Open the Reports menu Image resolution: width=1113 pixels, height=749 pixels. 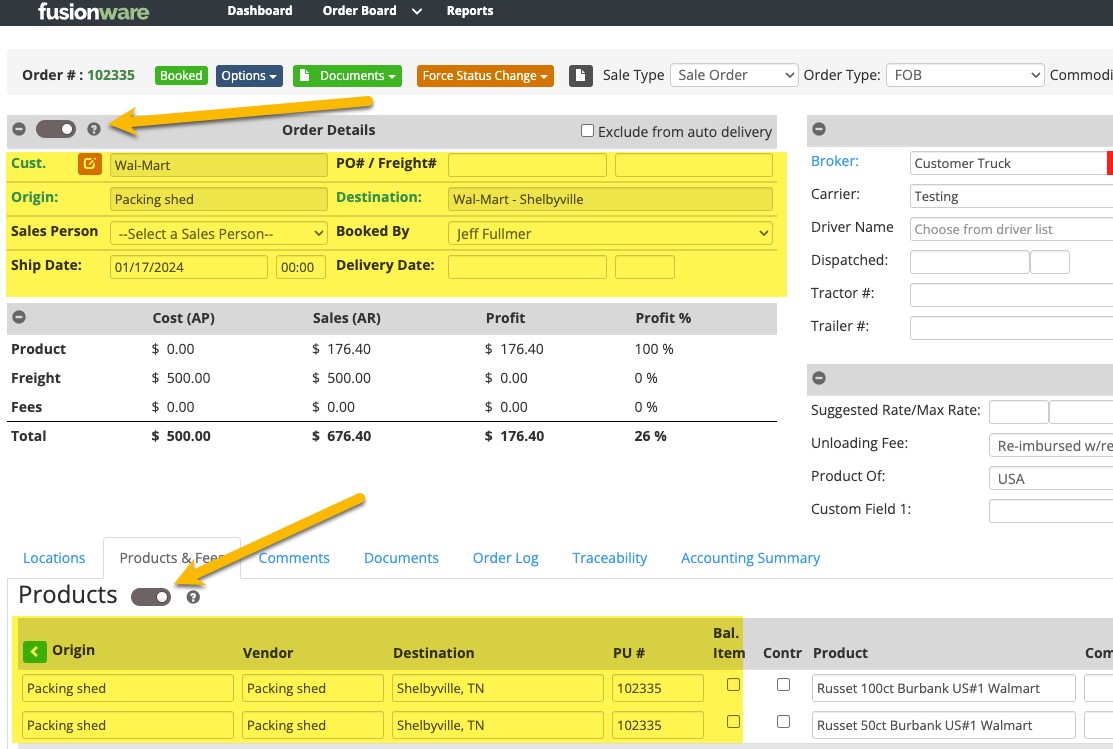click(470, 12)
